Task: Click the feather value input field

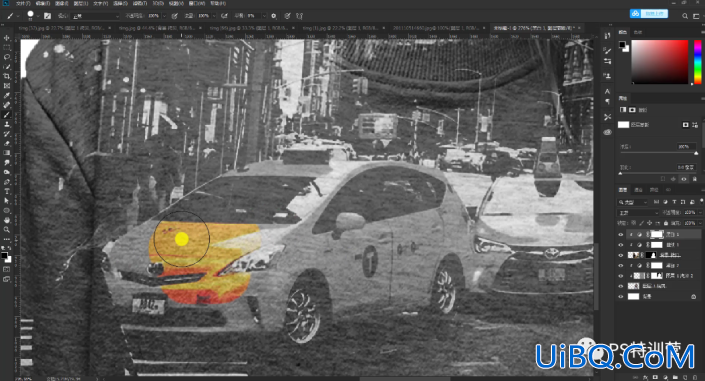Action: (686, 167)
